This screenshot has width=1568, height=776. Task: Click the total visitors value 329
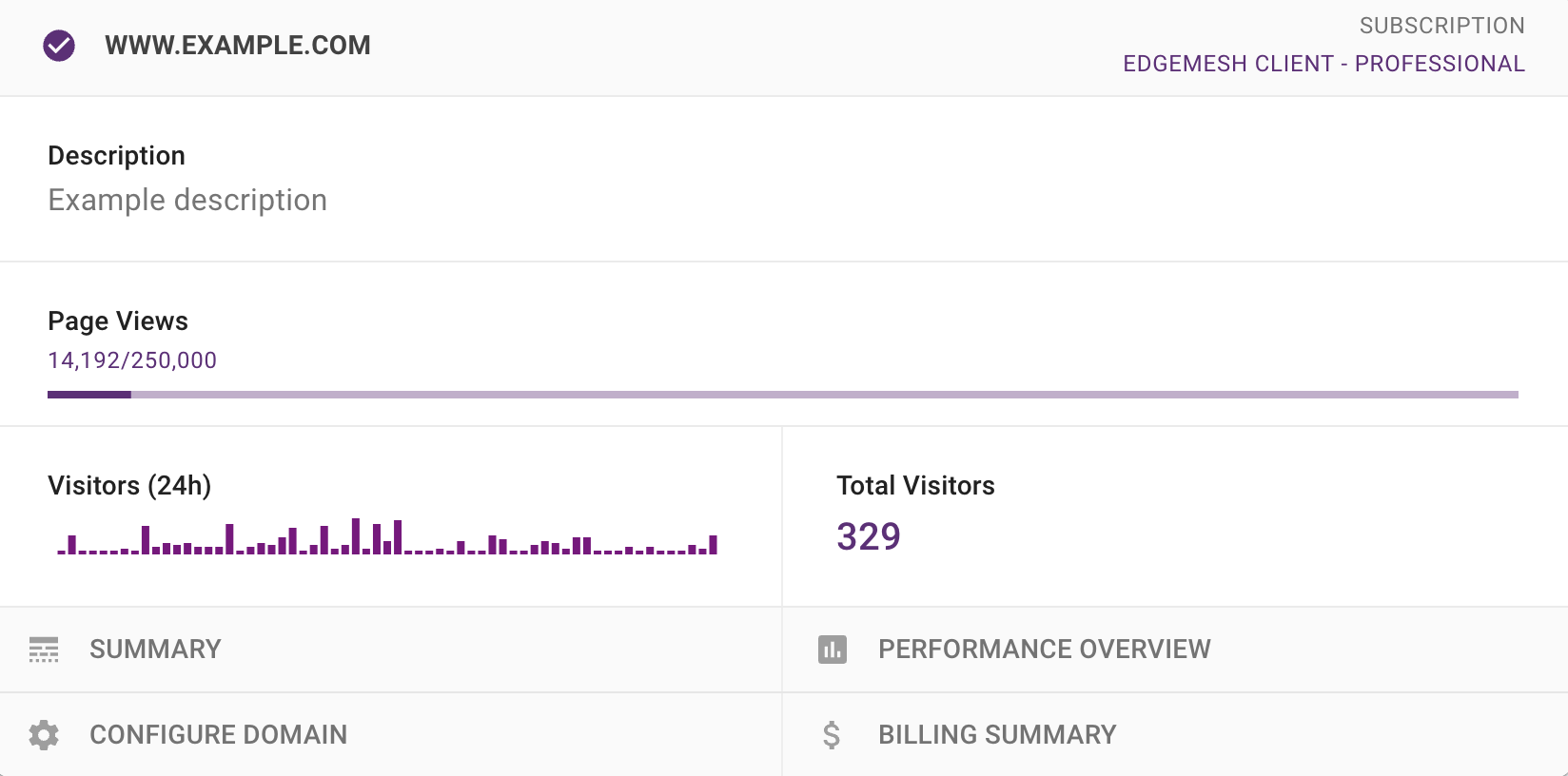click(x=869, y=536)
